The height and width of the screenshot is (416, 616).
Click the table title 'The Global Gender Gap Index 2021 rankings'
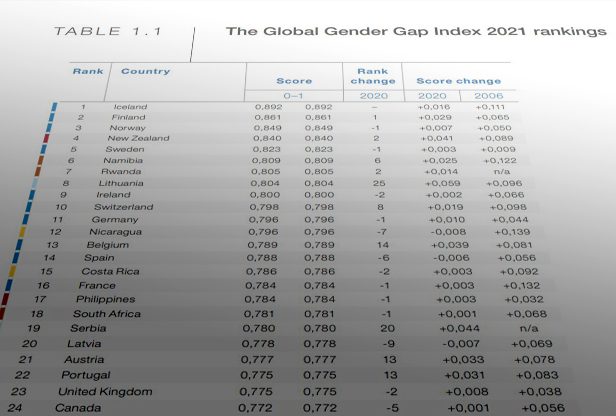(416, 31)
